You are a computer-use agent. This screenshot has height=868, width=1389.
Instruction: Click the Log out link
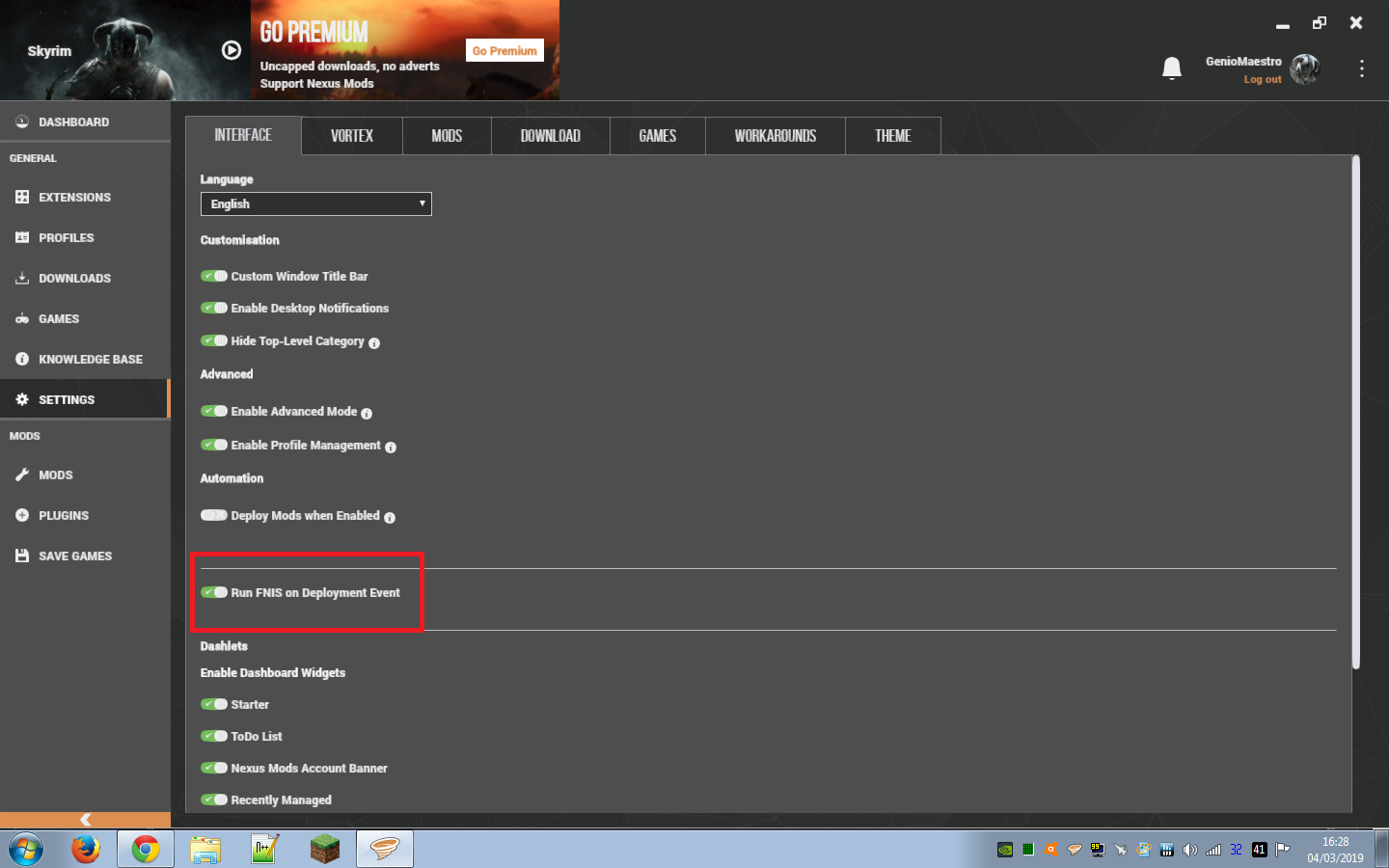(x=1263, y=79)
